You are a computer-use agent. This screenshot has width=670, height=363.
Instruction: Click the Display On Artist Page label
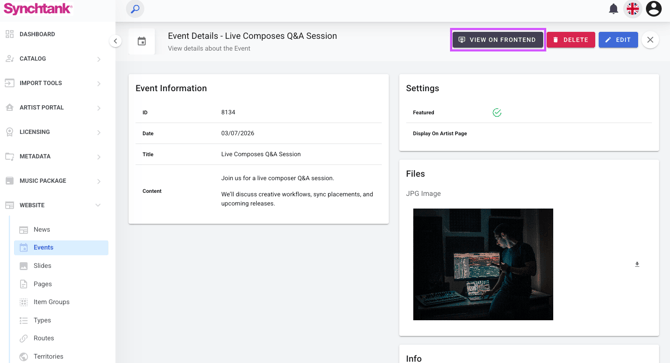coord(440,134)
